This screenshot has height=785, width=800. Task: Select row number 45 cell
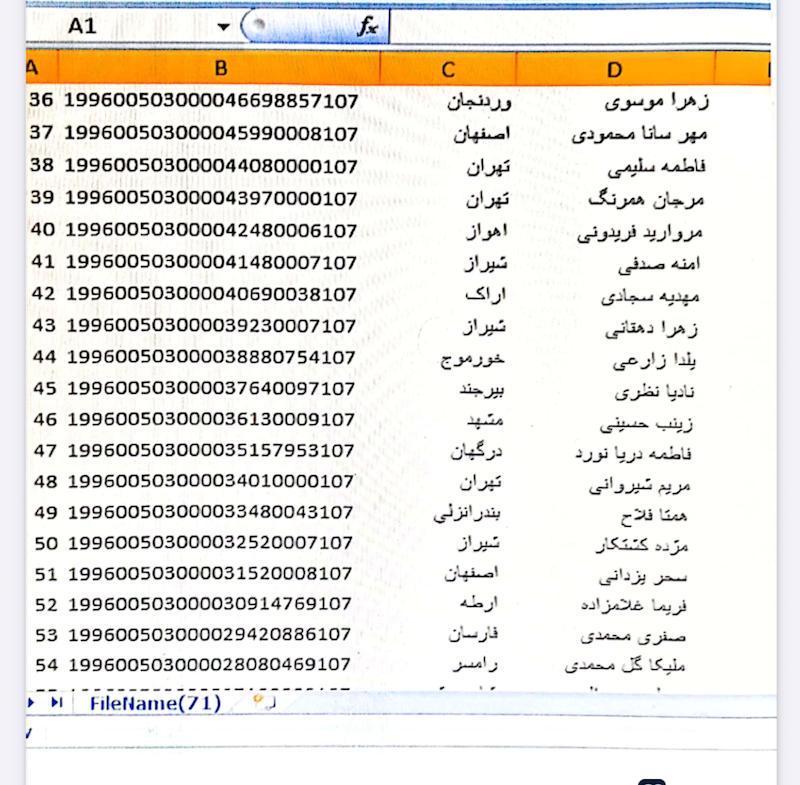[x=45, y=389]
